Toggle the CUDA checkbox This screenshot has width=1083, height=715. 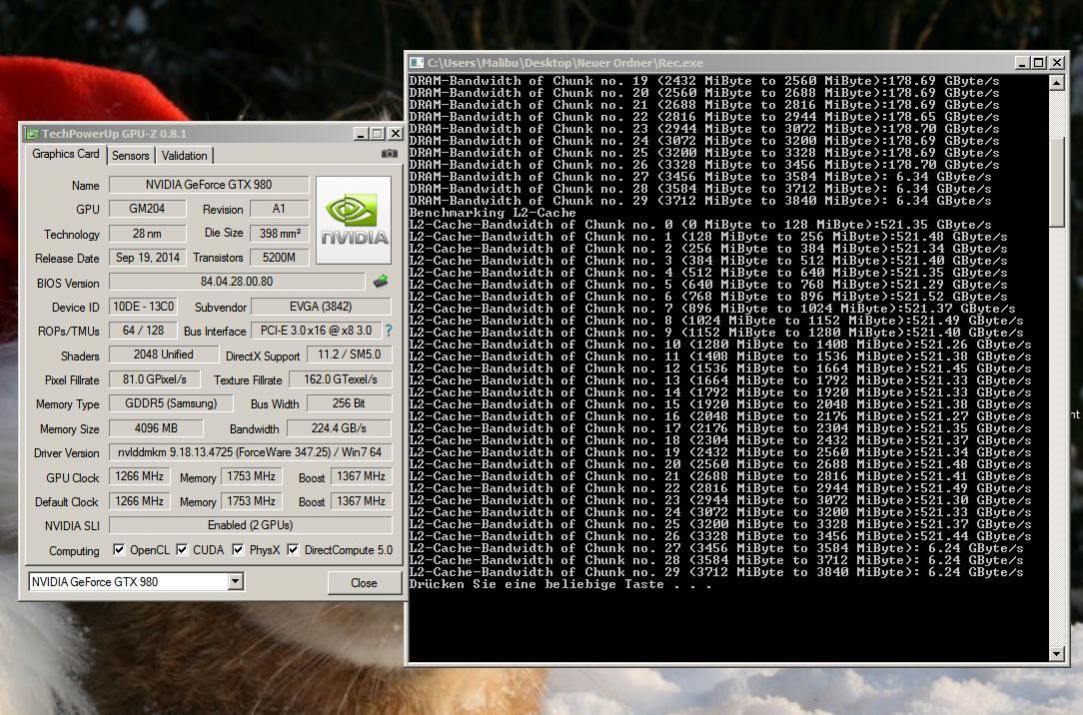[x=182, y=550]
